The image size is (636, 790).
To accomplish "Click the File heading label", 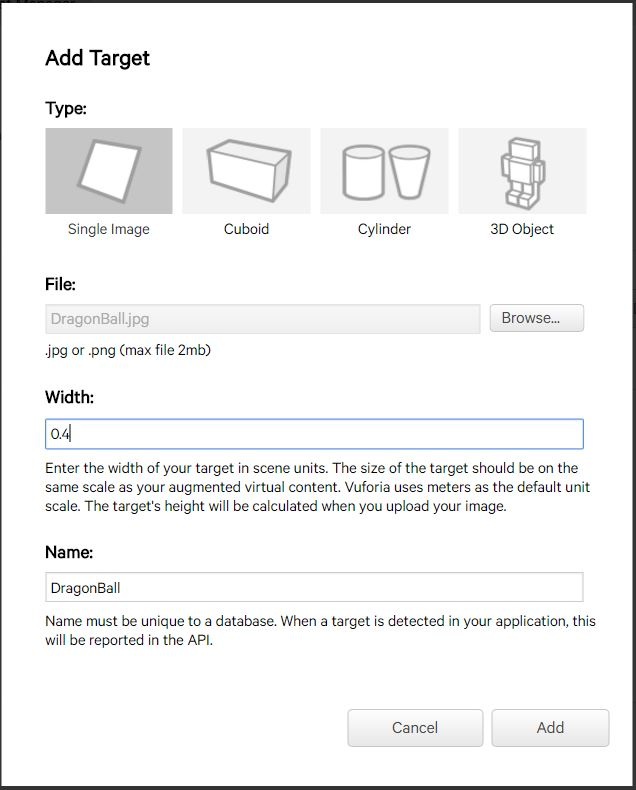I will pos(60,285).
